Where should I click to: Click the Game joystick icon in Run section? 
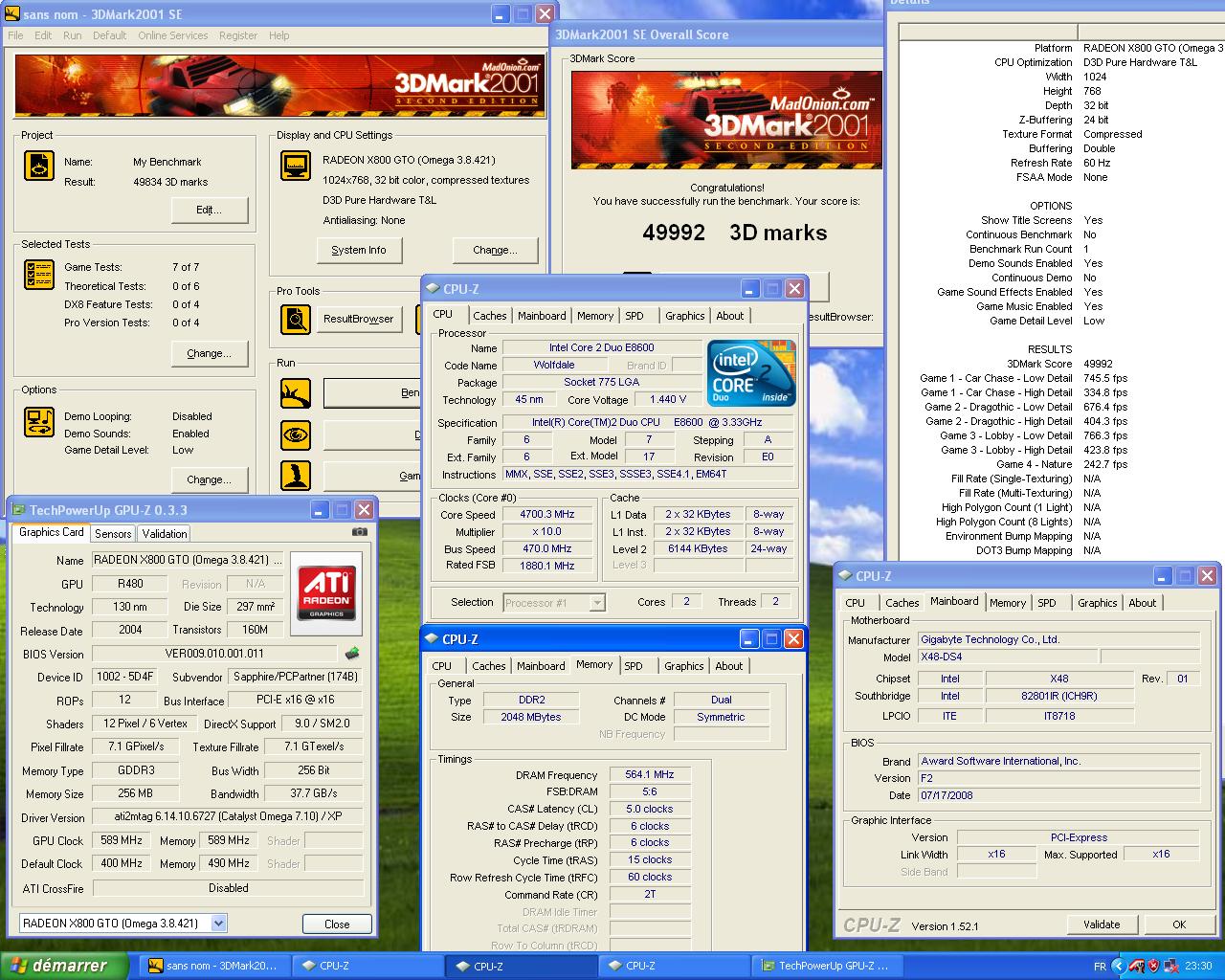pos(296,476)
